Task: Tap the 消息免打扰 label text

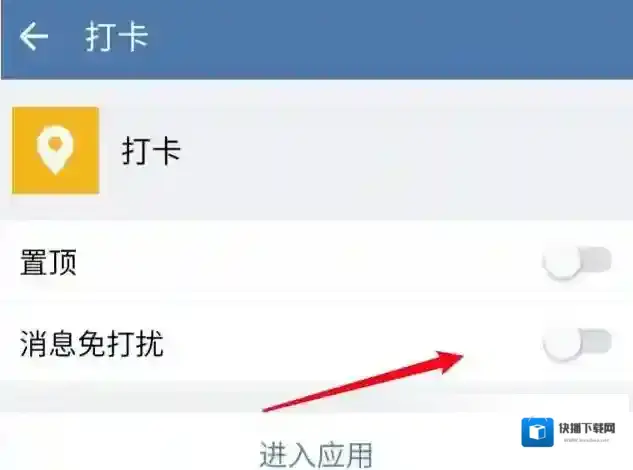Action: pos(92,344)
